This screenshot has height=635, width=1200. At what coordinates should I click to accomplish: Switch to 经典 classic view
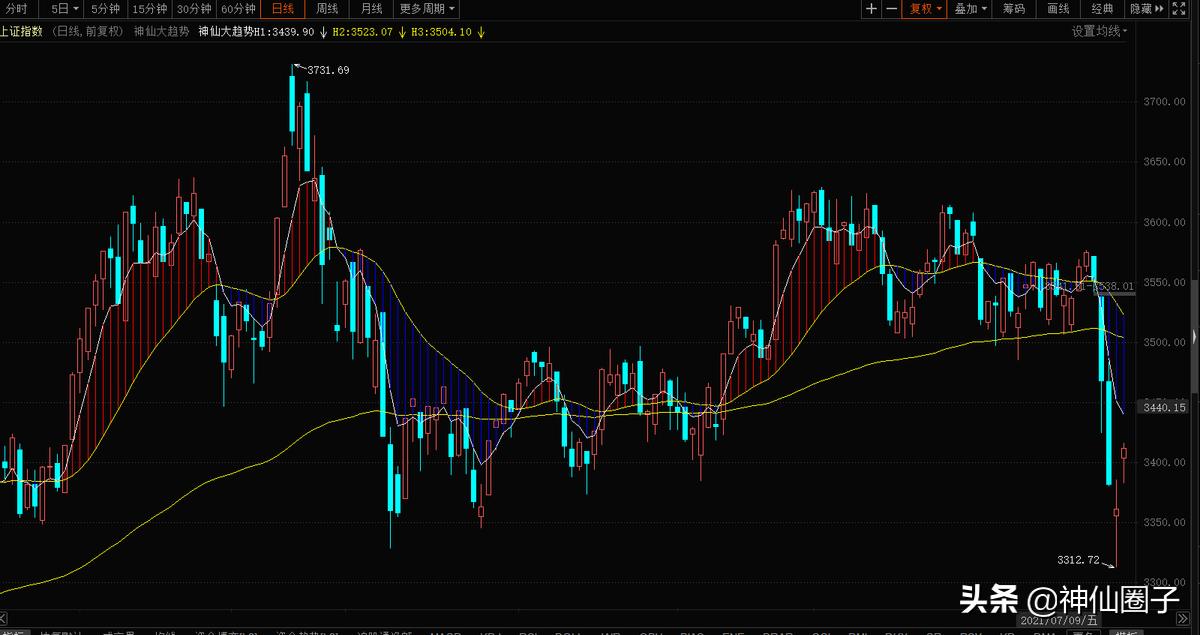tap(1102, 9)
